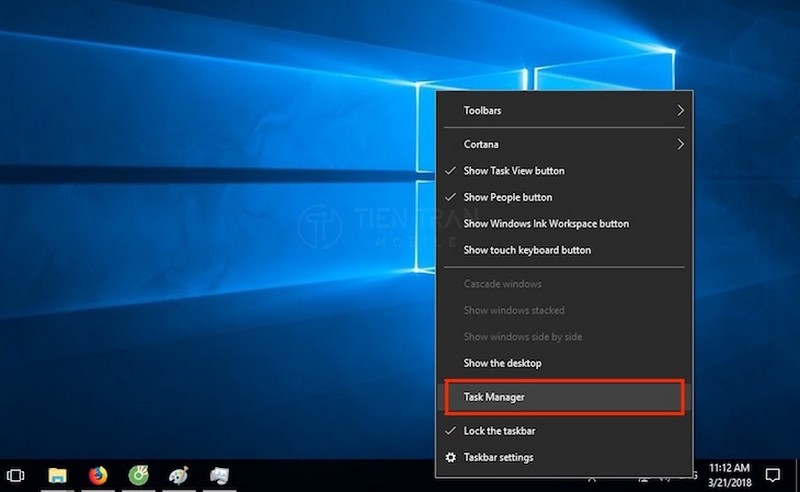Click the Task View button on taskbar

[16, 473]
